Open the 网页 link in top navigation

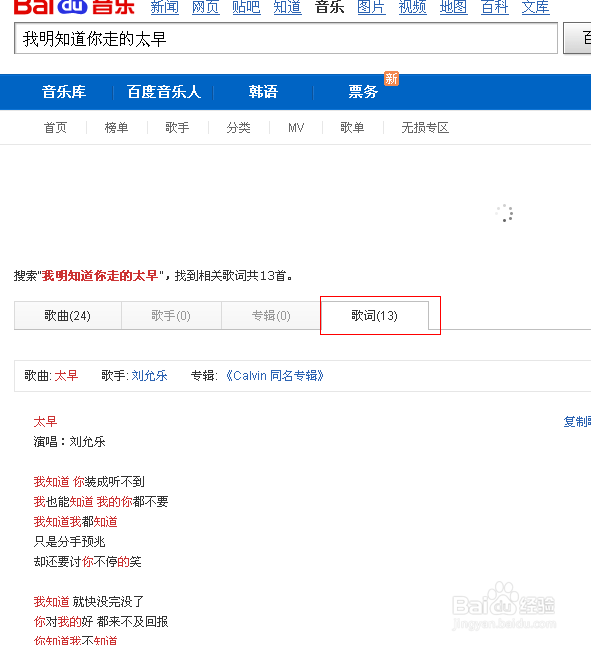tap(206, 7)
